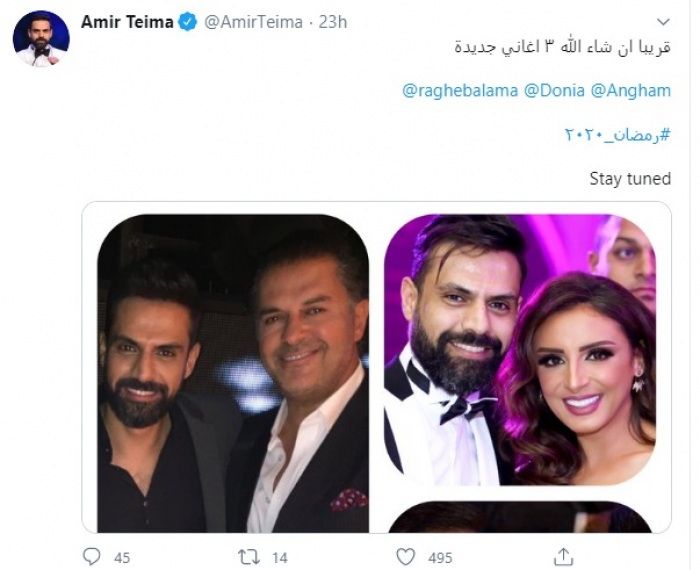Open the partially visible bottom-right photo

[x=520, y=517]
